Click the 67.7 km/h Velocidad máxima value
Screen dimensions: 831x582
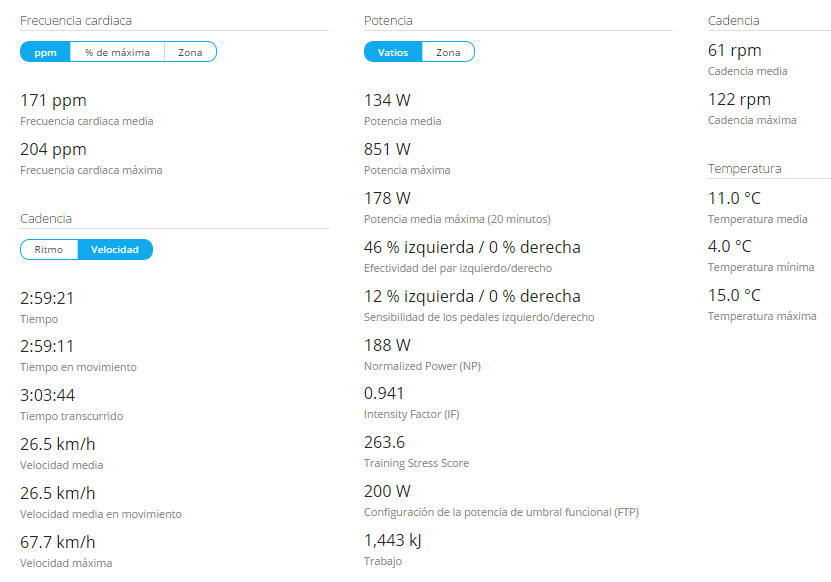(x=58, y=542)
